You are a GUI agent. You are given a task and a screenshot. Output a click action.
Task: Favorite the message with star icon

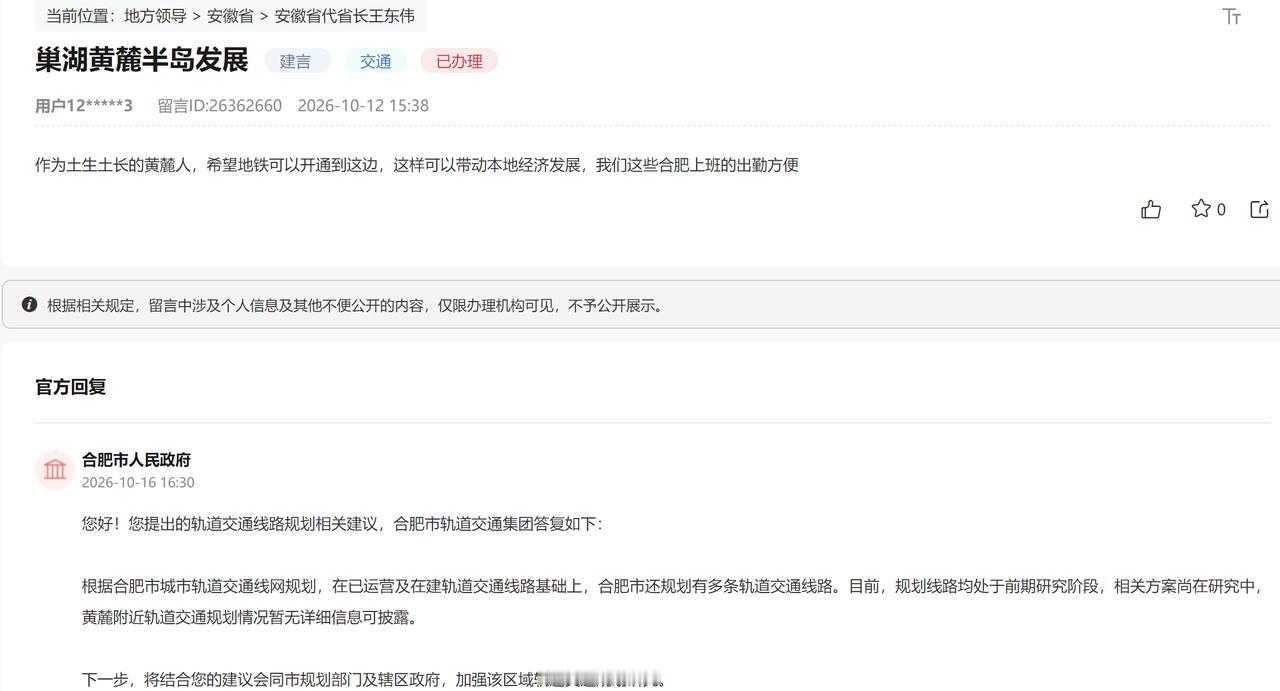1201,208
